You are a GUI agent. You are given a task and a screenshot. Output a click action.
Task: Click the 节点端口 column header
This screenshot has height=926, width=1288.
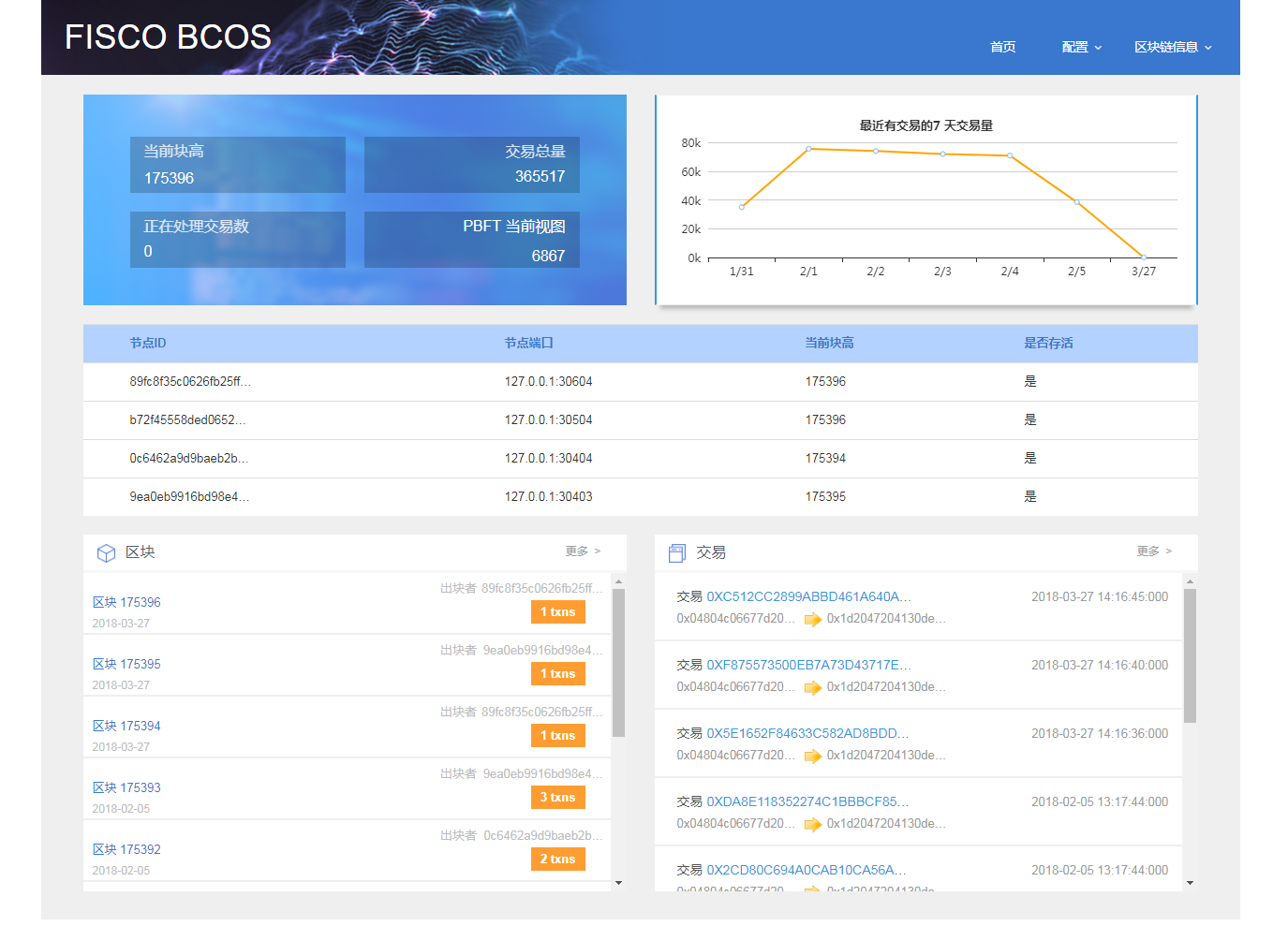click(529, 344)
